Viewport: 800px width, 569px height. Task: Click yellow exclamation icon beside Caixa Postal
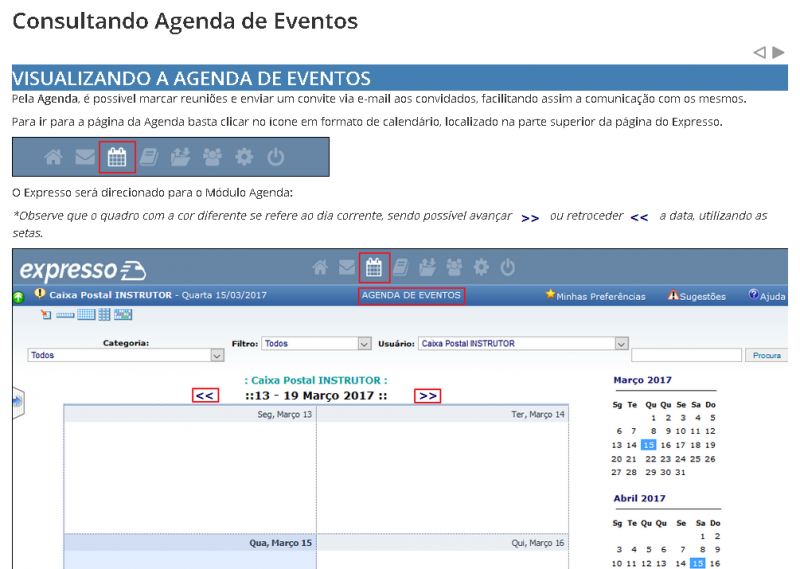tap(40, 294)
